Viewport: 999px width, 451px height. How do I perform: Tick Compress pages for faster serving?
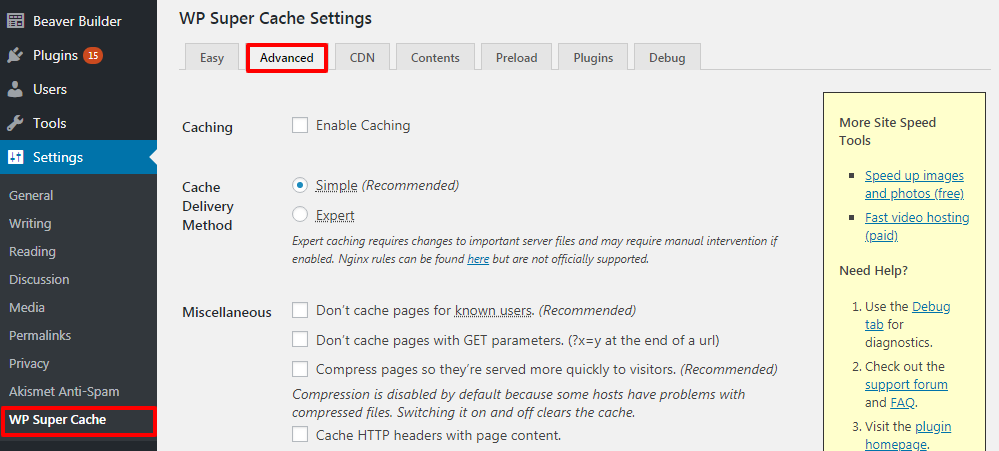(x=300, y=369)
